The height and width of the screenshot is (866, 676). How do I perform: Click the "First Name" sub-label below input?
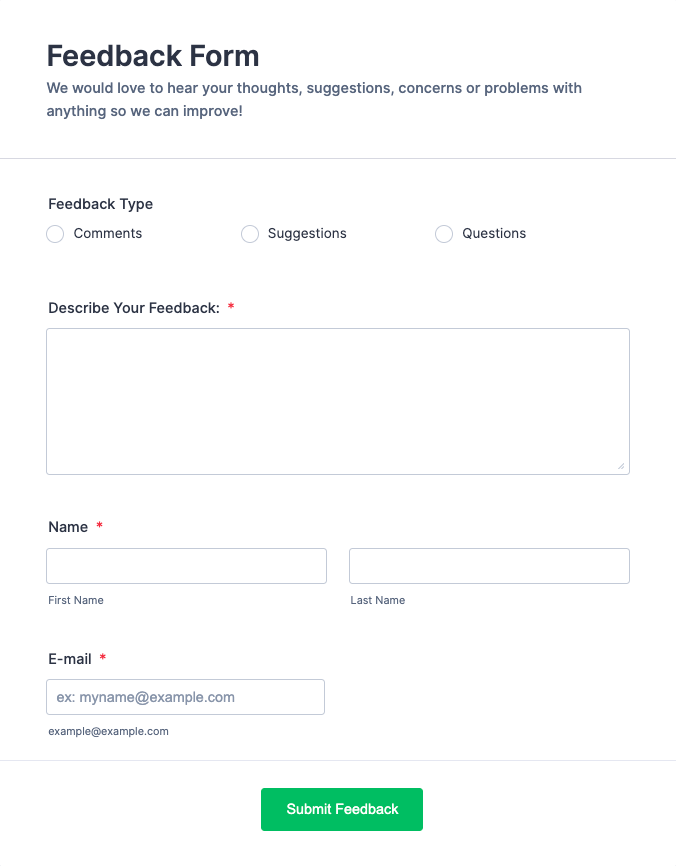tap(76, 601)
